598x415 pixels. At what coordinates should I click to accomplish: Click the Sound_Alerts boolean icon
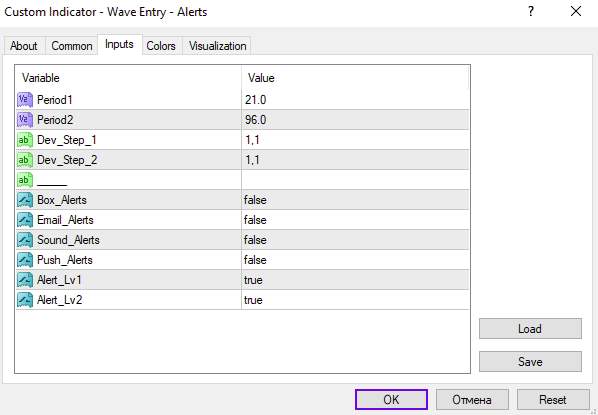click(x=25, y=240)
